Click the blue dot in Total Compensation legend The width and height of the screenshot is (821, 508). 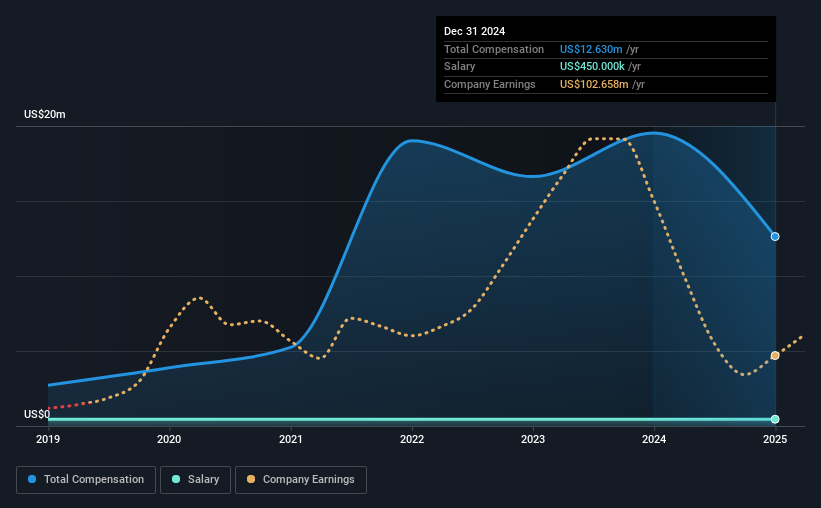click(32, 479)
